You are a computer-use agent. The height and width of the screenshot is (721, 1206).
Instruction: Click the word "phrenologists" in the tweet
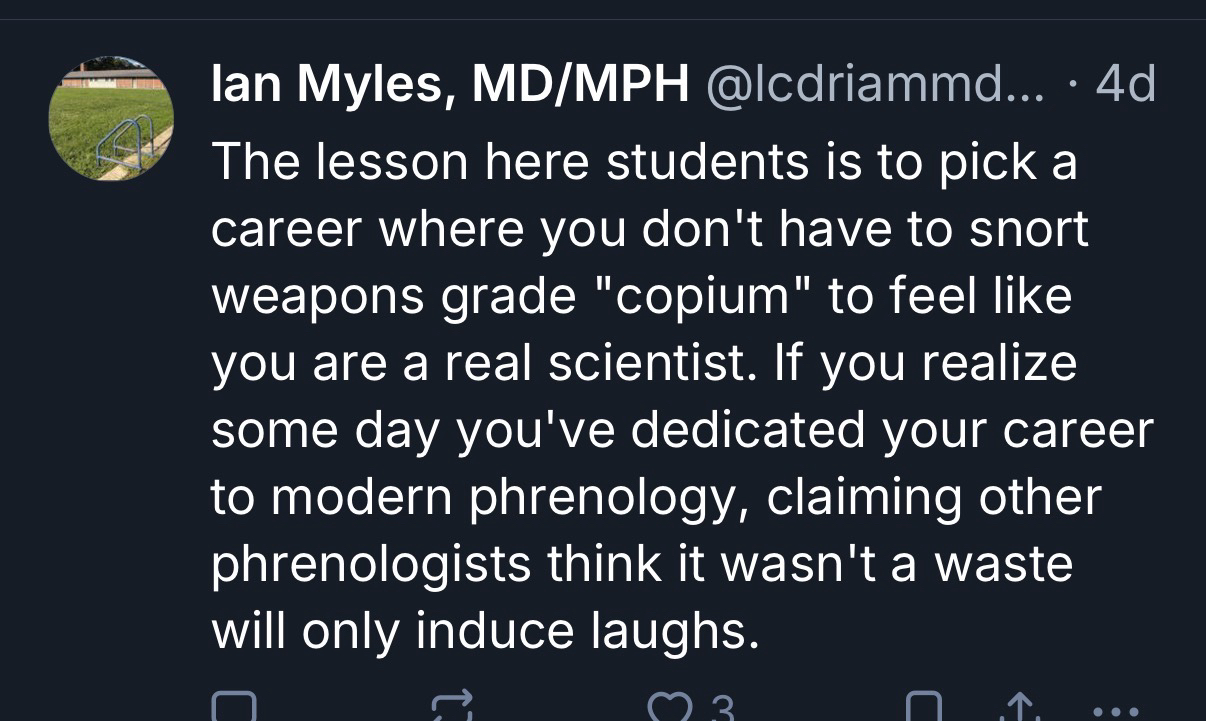[371, 564]
